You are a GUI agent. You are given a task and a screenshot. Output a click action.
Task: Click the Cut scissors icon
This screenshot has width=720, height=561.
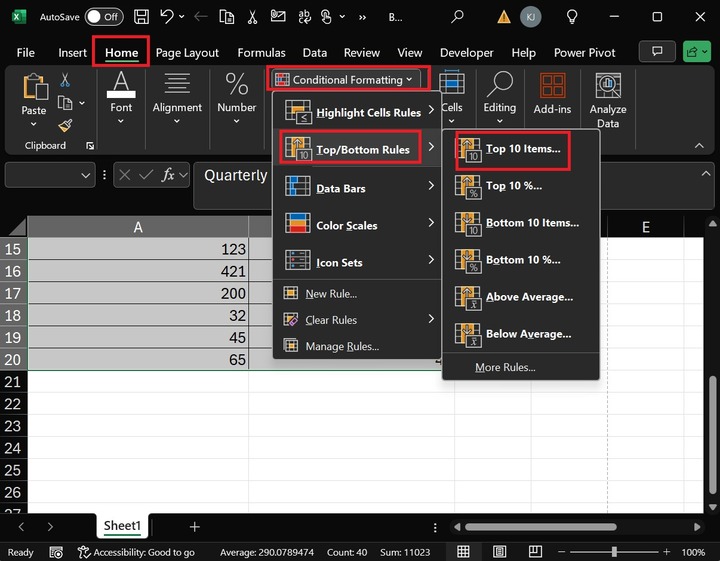[65, 80]
